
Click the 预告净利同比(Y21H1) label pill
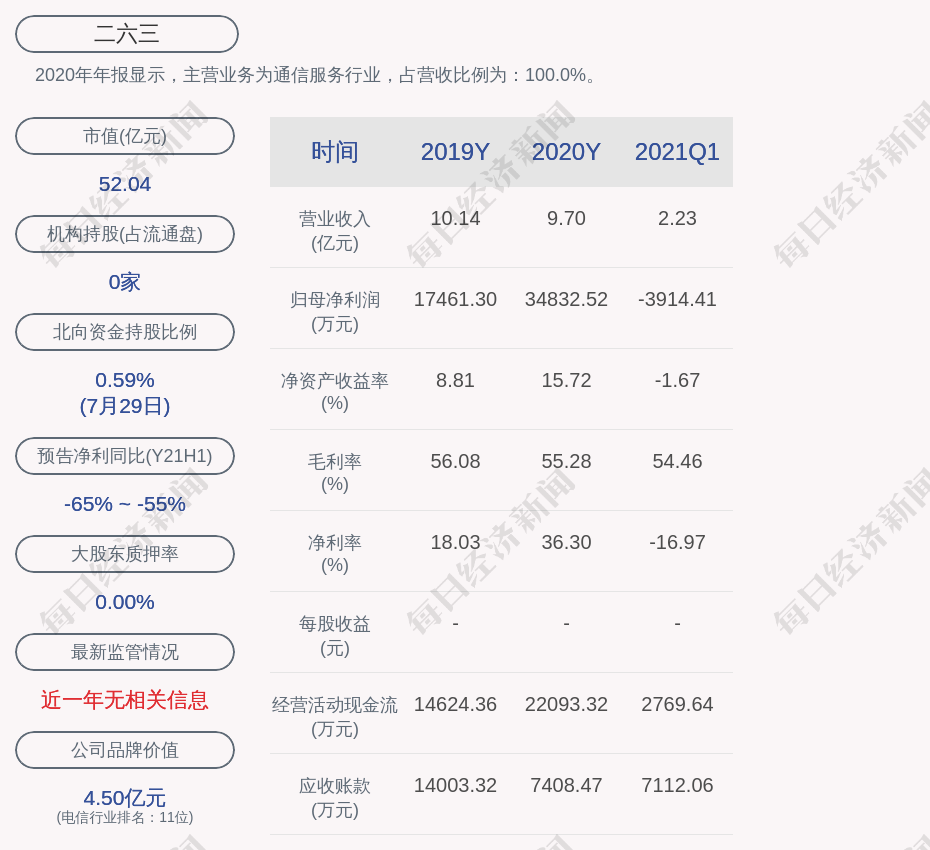coord(125,456)
